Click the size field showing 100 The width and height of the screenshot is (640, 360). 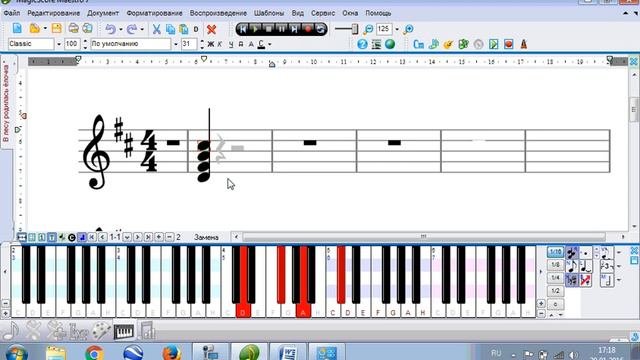click(x=72, y=44)
